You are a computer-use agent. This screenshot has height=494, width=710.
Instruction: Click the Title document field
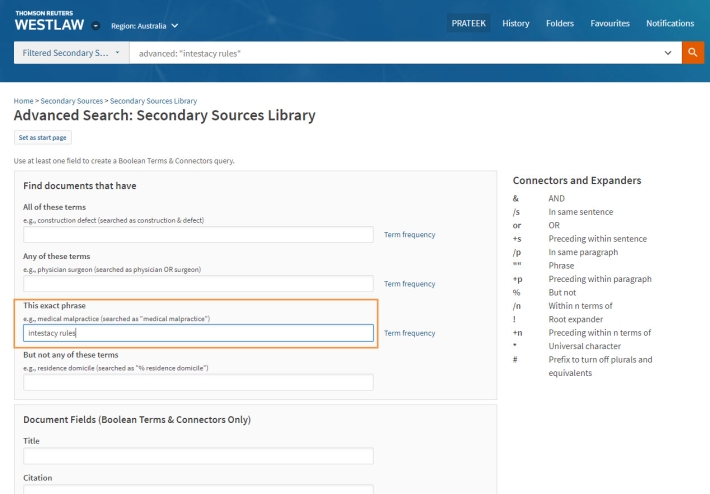(198, 456)
